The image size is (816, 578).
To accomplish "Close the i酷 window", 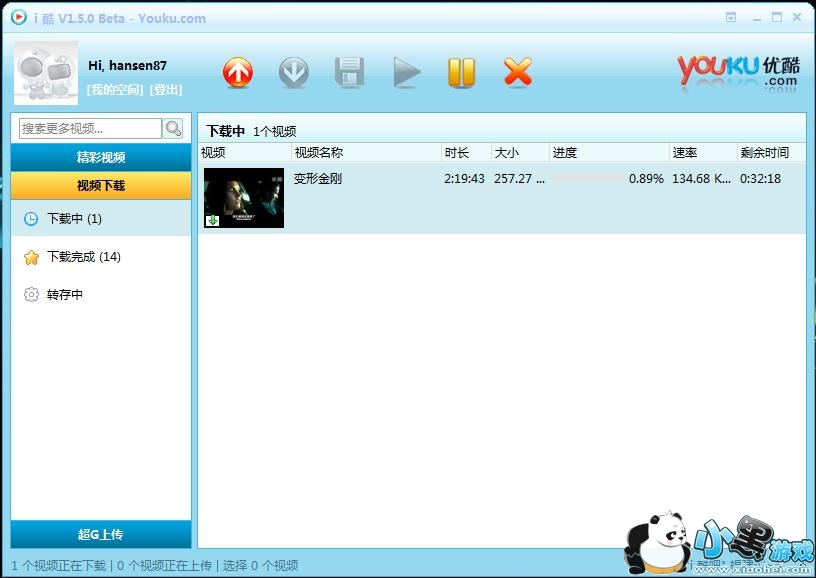I will [x=797, y=17].
